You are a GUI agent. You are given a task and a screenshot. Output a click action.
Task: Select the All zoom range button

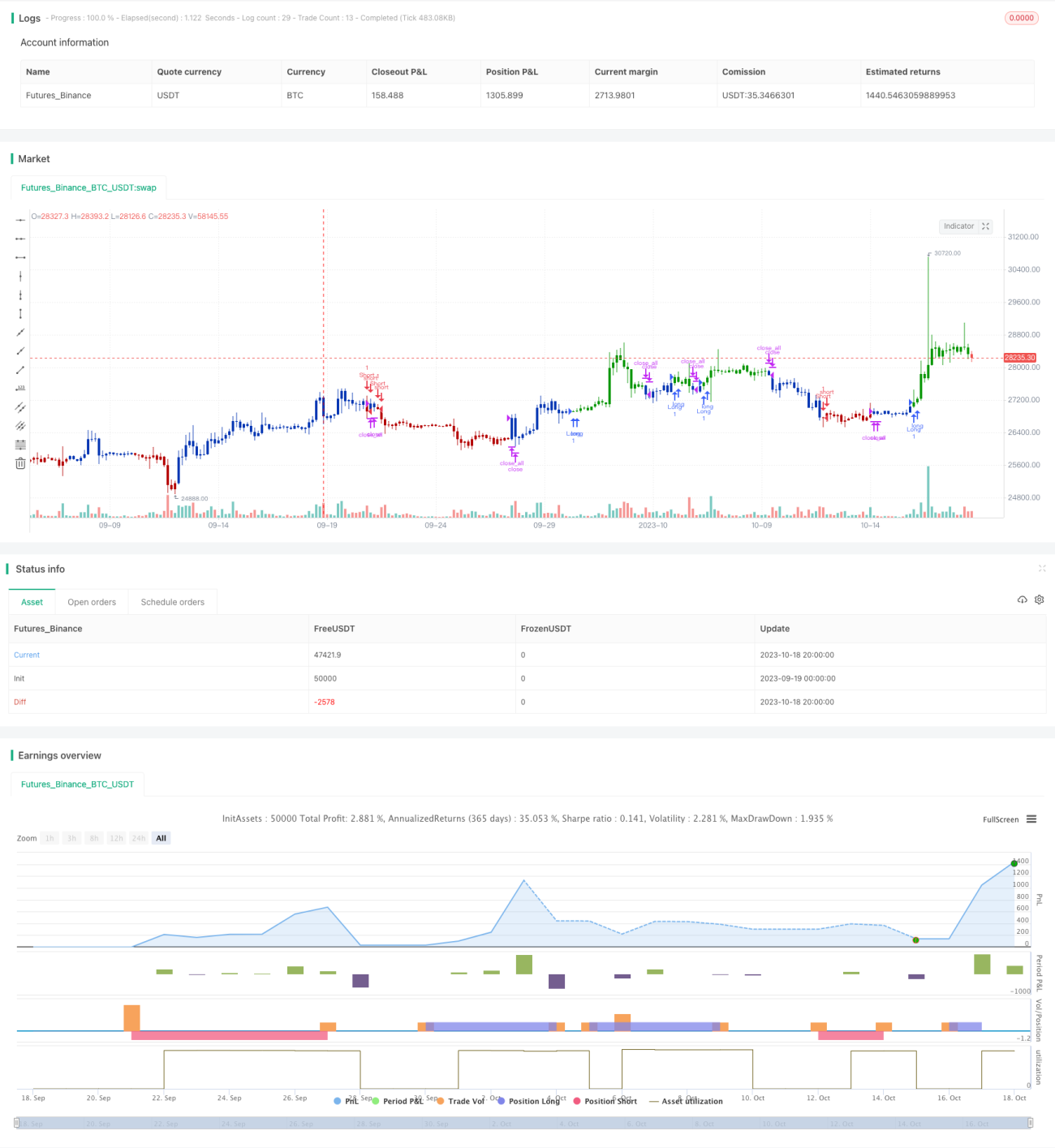[x=161, y=838]
